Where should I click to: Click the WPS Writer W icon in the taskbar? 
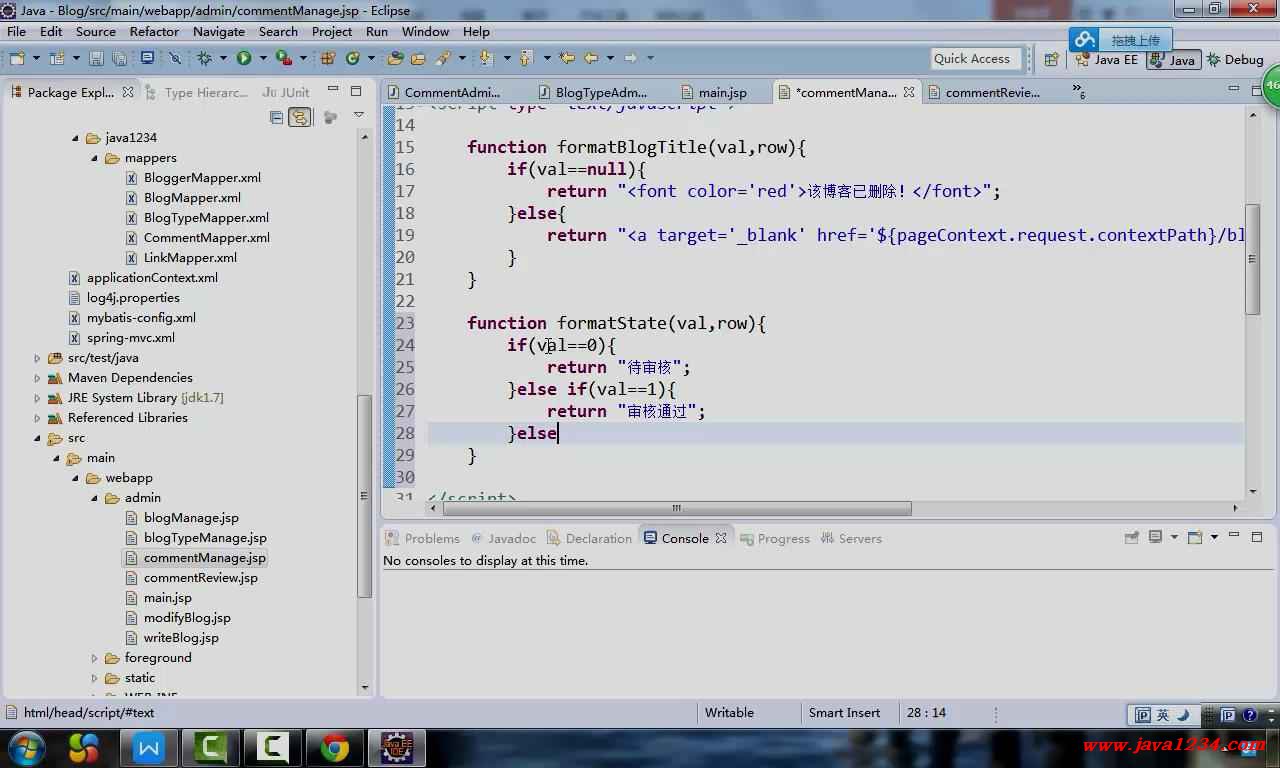point(149,747)
